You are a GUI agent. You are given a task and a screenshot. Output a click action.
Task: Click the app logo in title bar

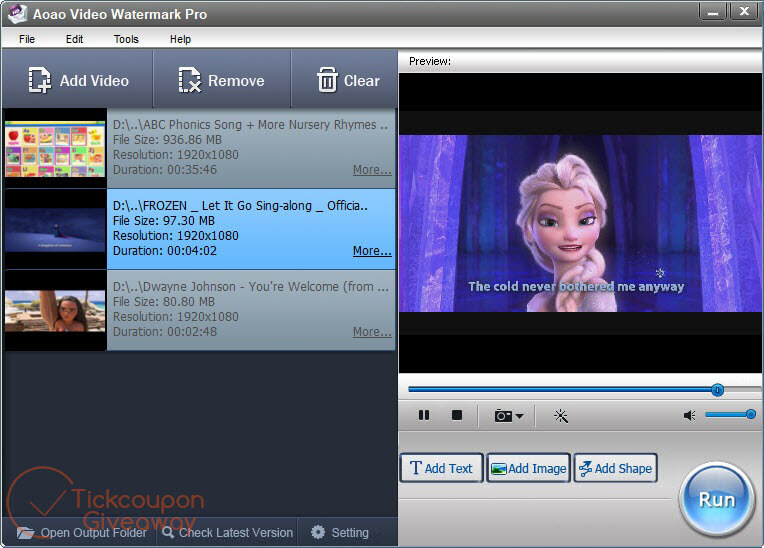point(17,14)
